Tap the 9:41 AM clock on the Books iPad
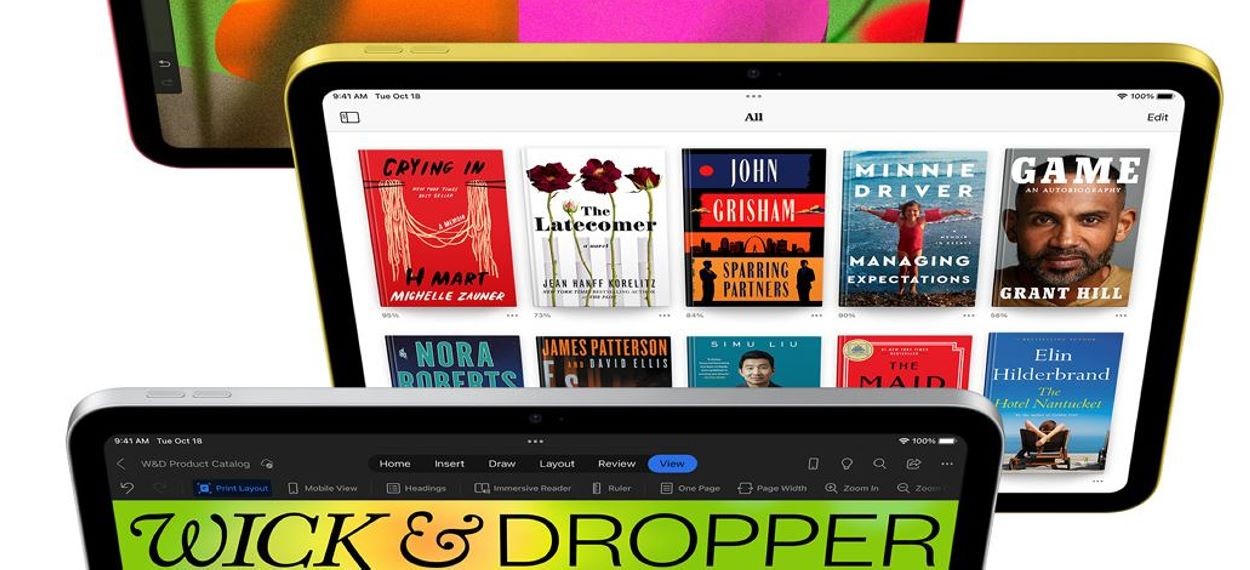Viewport: 1250px width, 570px height. point(350,96)
